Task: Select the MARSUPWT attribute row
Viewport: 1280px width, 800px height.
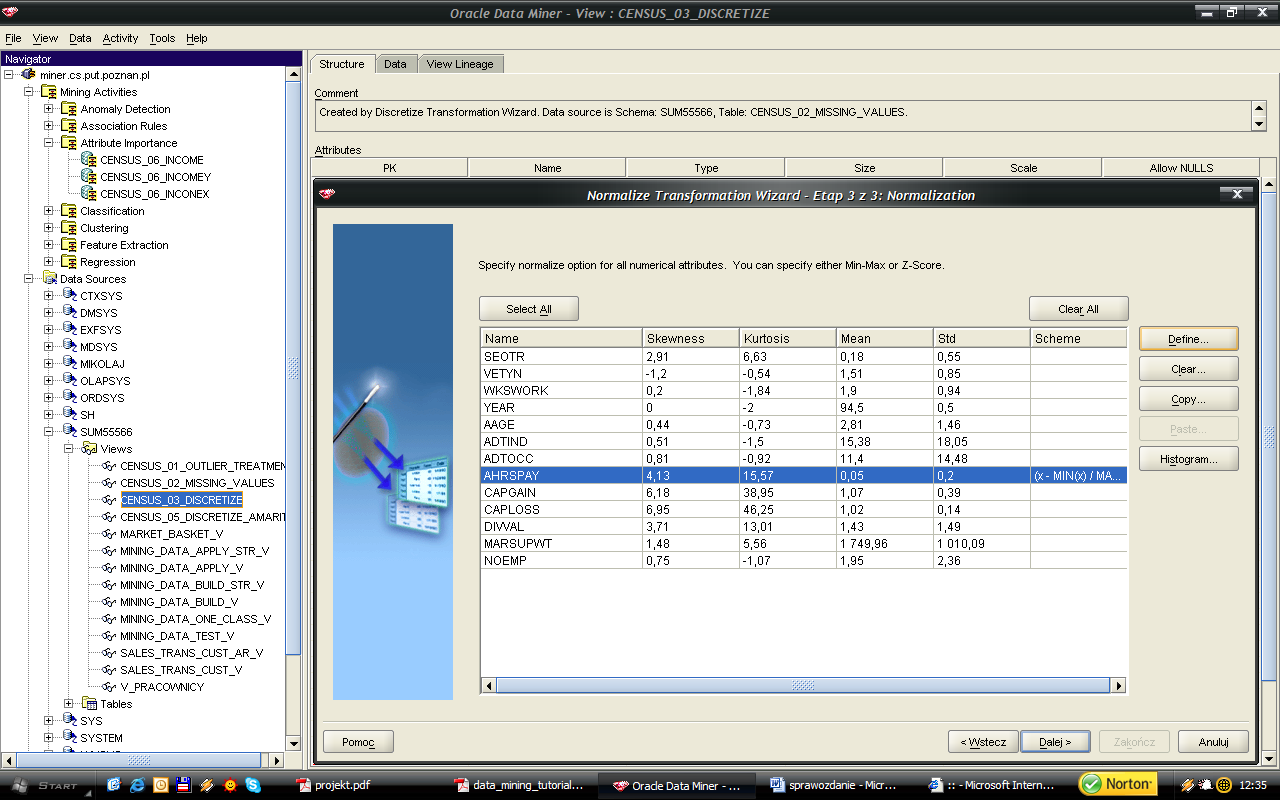Action: (x=804, y=544)
